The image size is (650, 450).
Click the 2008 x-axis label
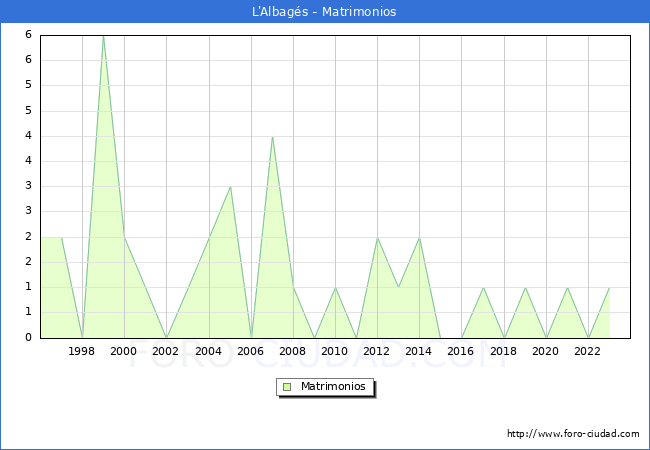coord(293,351)
